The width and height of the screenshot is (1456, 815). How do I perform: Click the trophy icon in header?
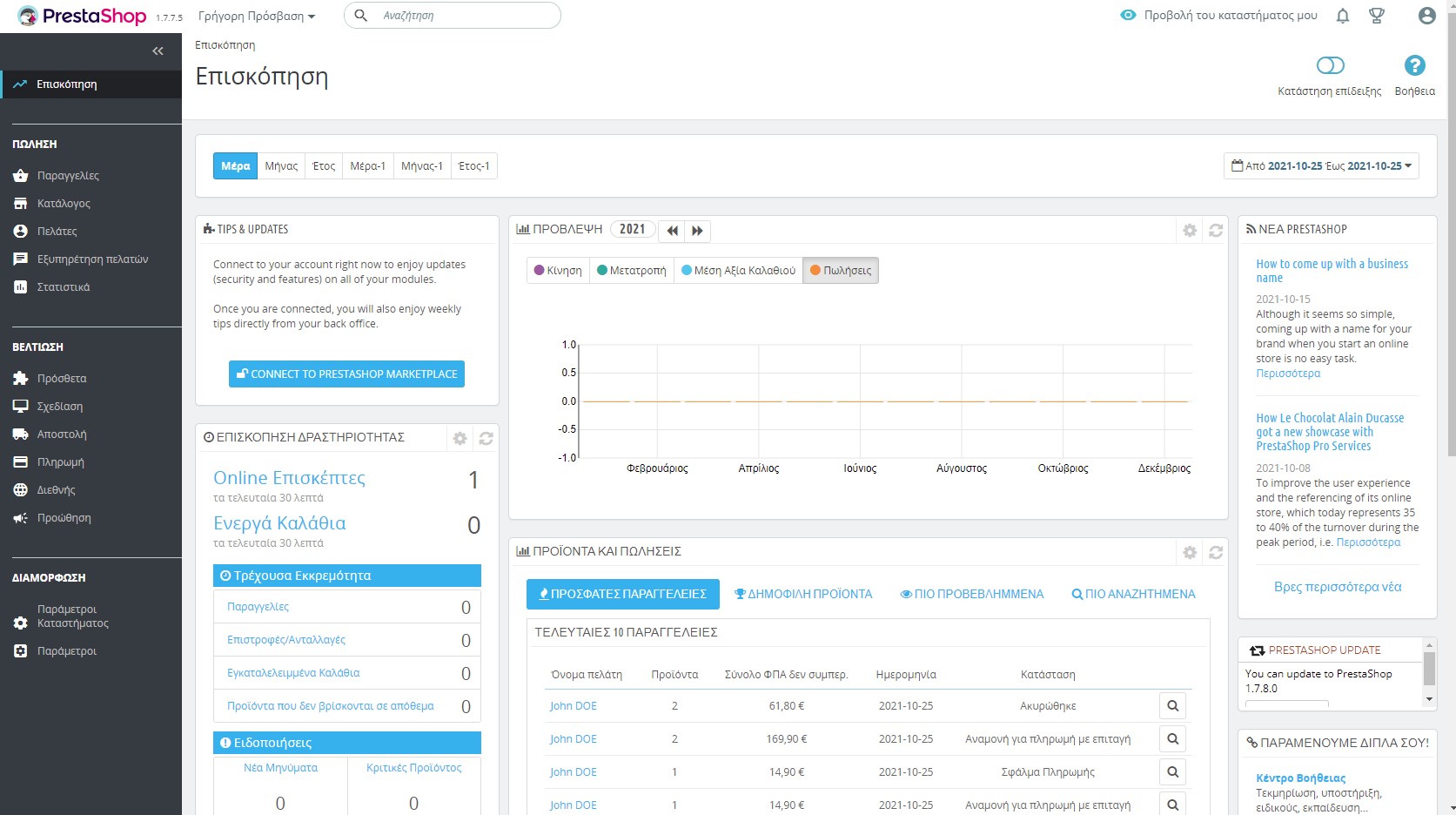[1377, 16]
